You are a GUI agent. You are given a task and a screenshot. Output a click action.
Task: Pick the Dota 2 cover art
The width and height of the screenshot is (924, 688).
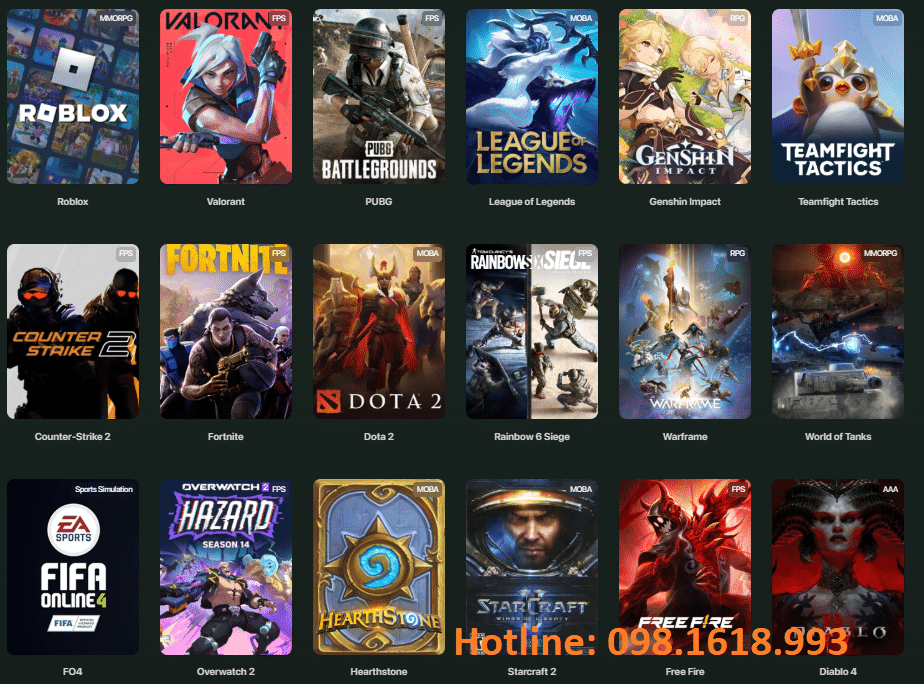point(379,332)
